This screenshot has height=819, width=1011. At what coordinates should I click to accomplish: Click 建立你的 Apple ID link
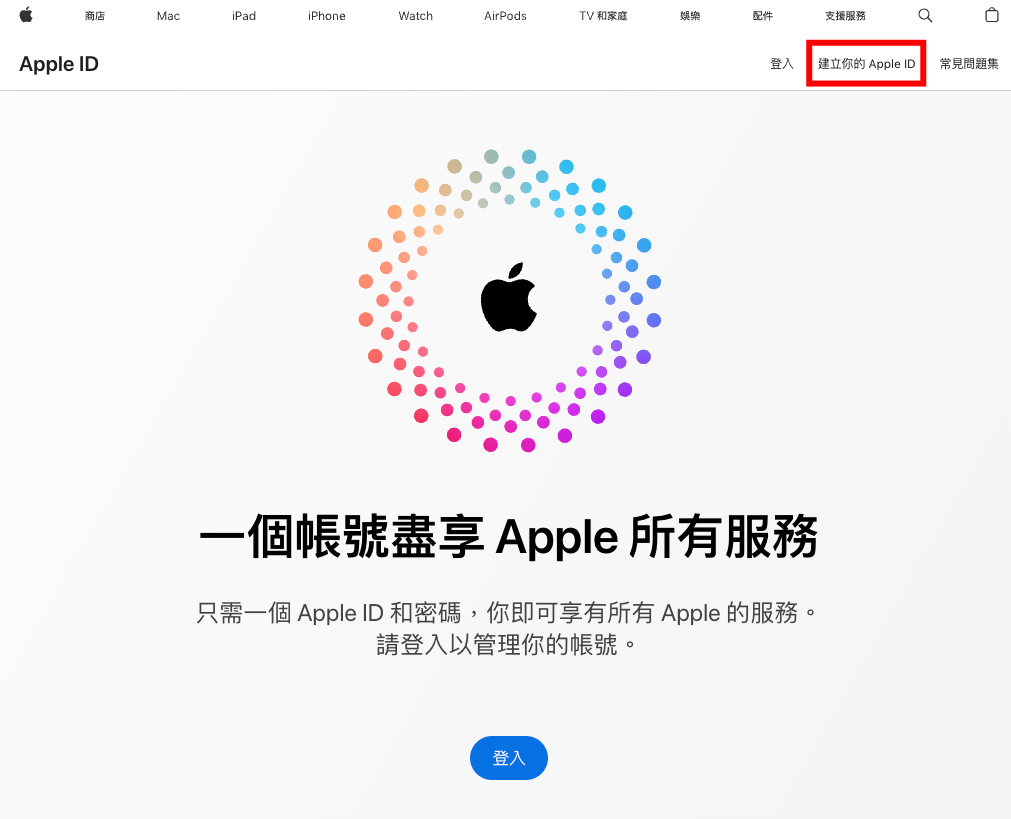click(867, 64)
